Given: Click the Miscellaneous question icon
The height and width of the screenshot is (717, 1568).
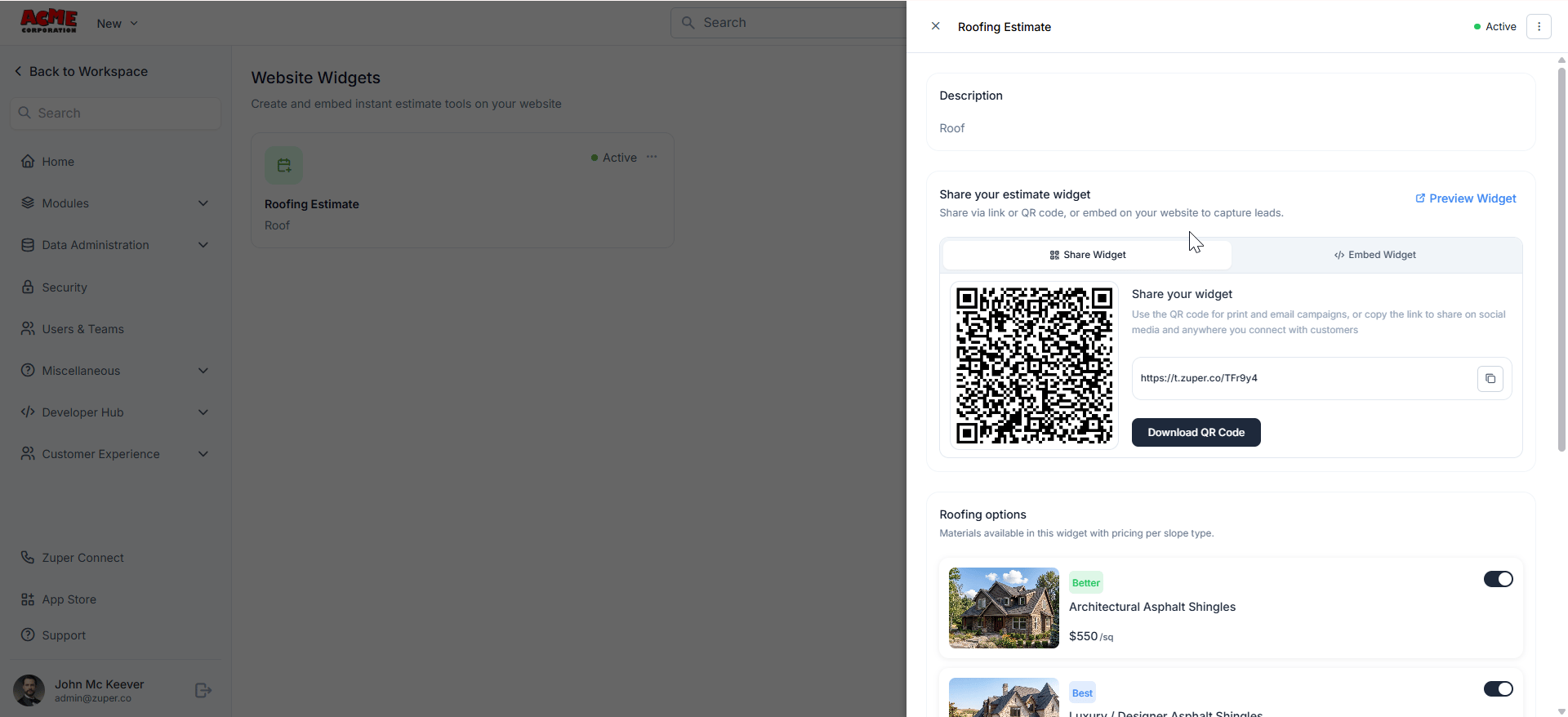Looking at the screenshot, I should [x=28, y=370].
